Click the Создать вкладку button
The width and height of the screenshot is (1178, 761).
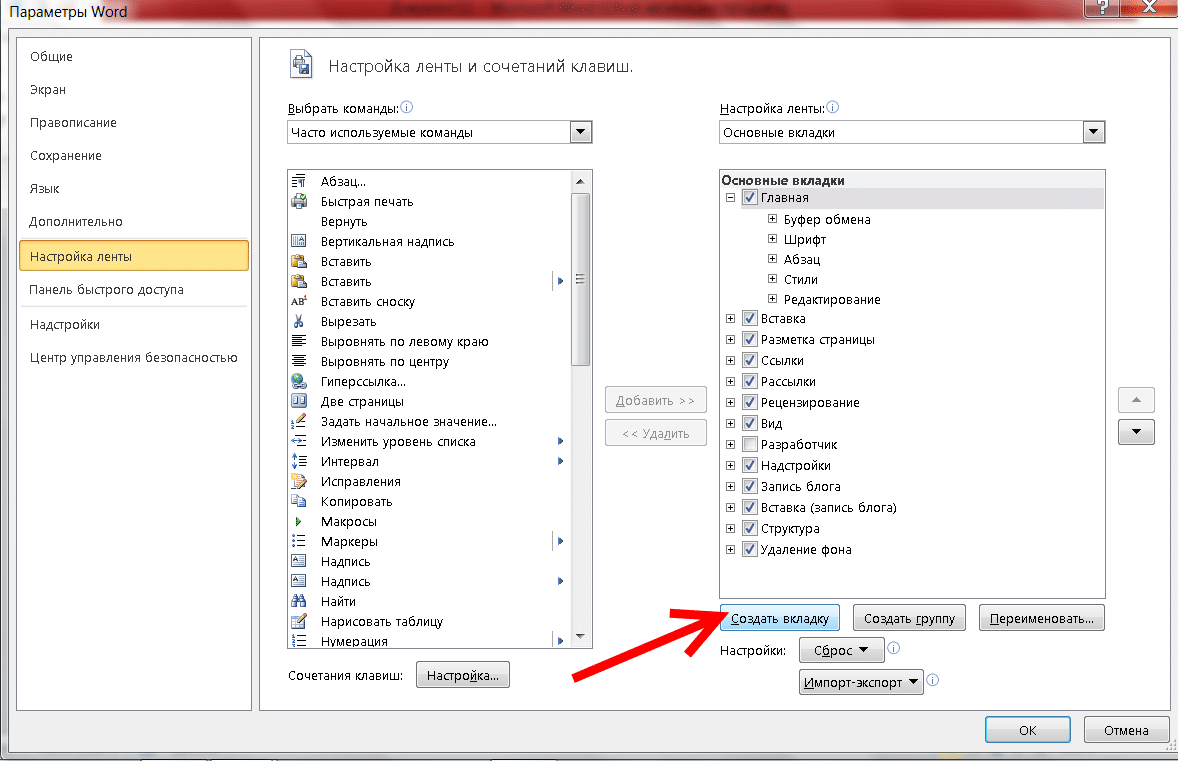pyautogui.click(x=780, y=618)
